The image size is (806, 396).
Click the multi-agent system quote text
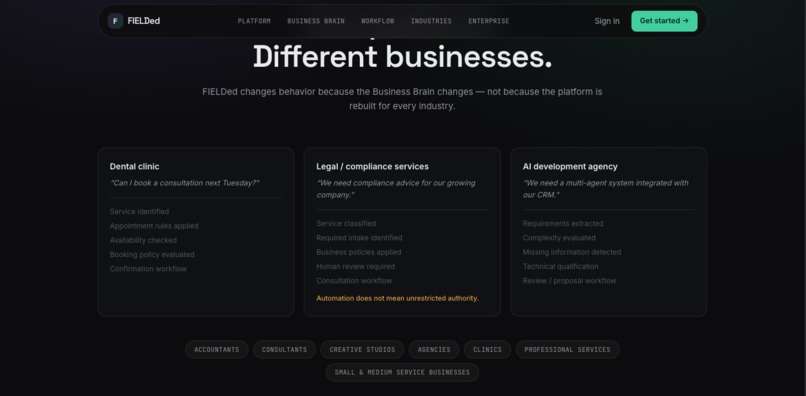tap(606, 189)
